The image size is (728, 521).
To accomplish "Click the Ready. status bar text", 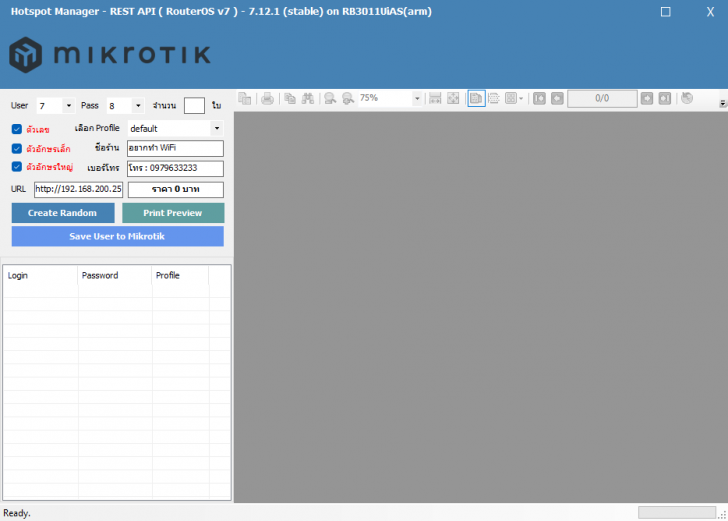I will tap(17, 513).
